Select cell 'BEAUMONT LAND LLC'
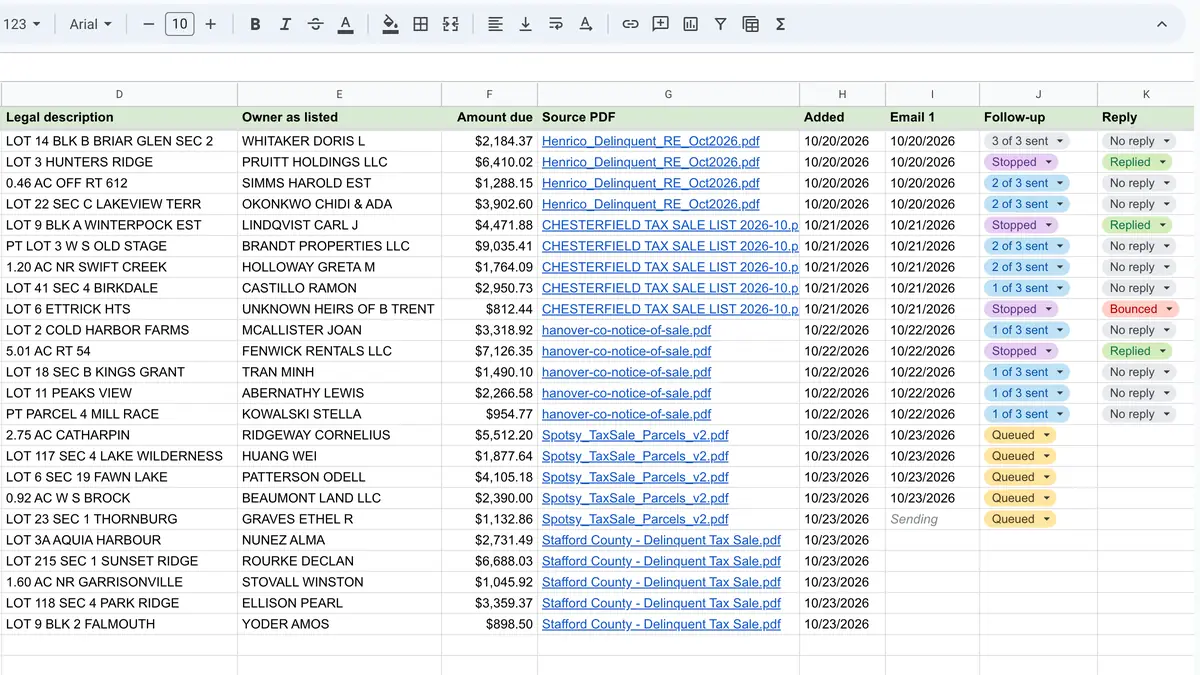The height and width of the screenshot is (675, 1200). click(x=339, y=498)
